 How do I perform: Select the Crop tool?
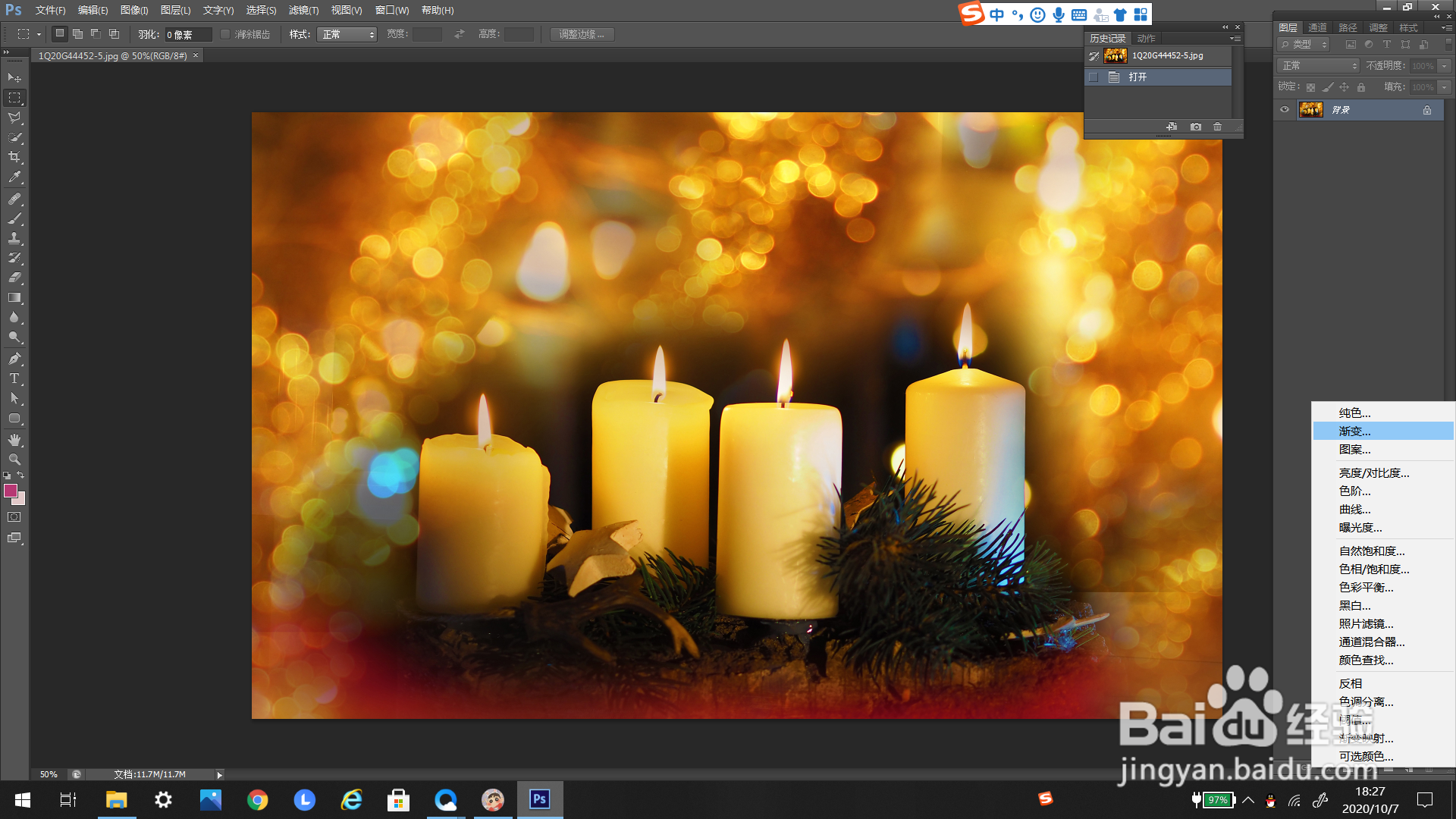[14, 158]
